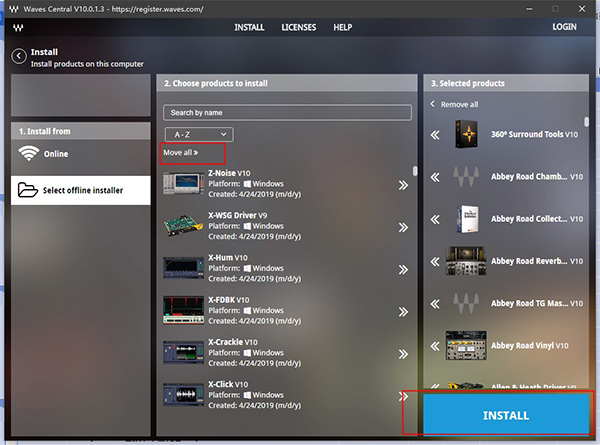The image size is (600, 445).
Task: Open the LICENSES menu tab
Action: tap(299, 27)
